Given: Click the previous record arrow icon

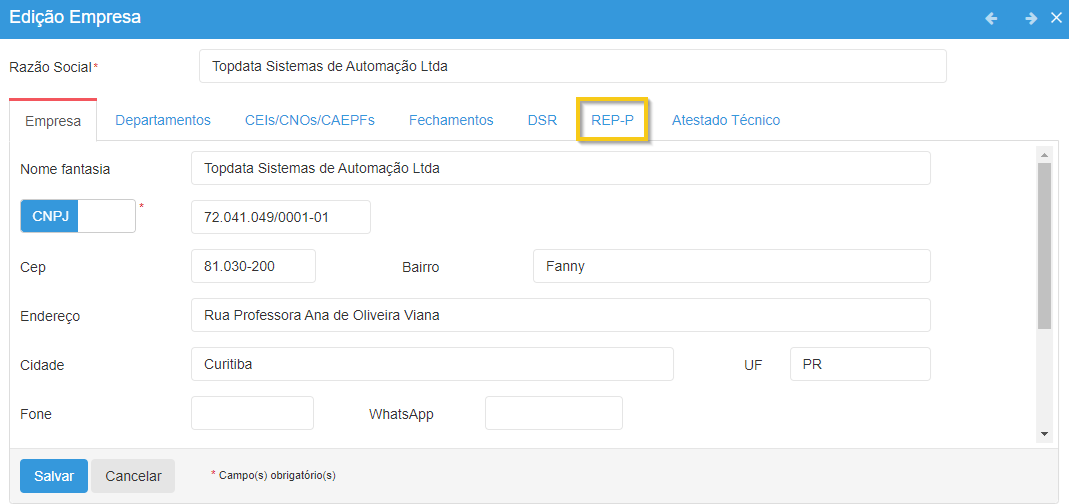Looking at the screenshot, I should coord(991,18).
